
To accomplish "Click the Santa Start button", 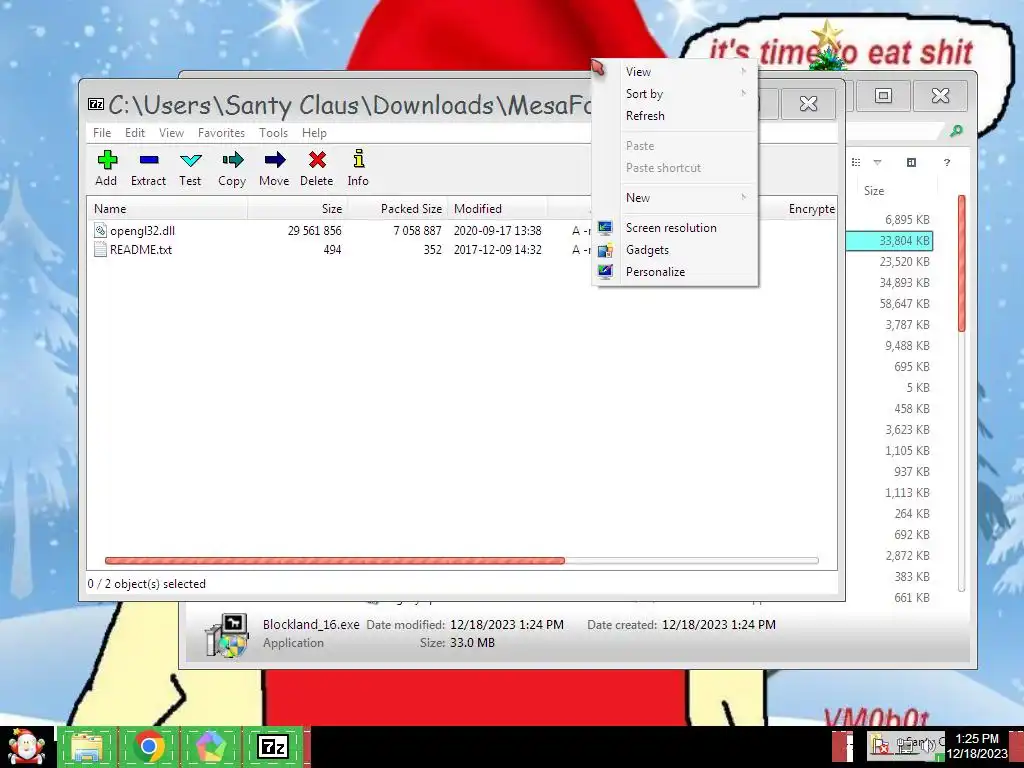I will [27, 747].
